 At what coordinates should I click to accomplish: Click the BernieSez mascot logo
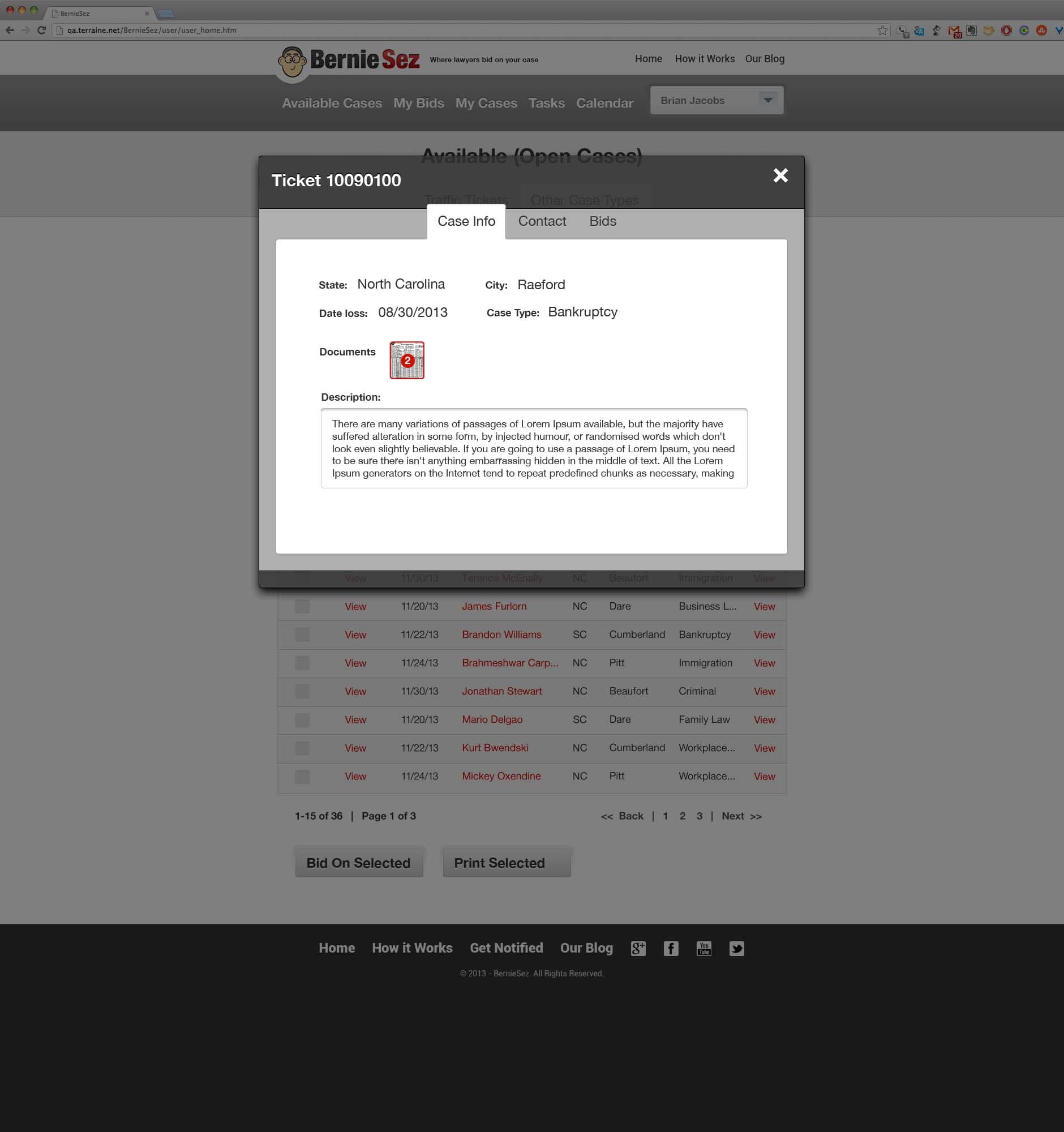pos(293,62)
